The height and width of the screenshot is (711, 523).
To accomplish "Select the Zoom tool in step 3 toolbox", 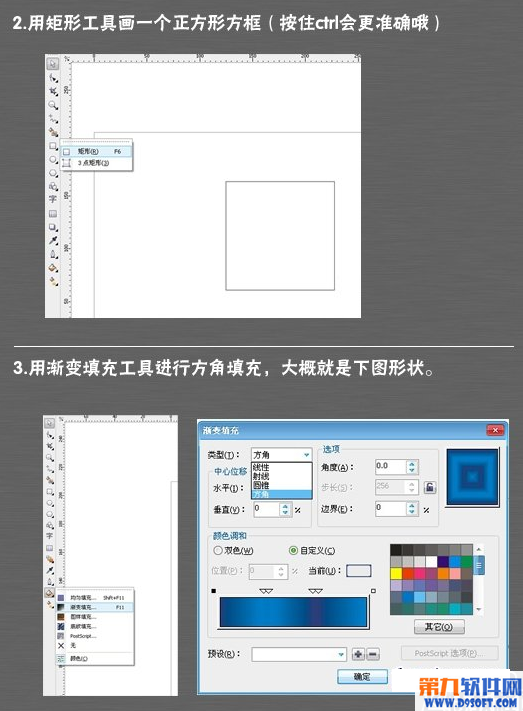I will (49, 458).
